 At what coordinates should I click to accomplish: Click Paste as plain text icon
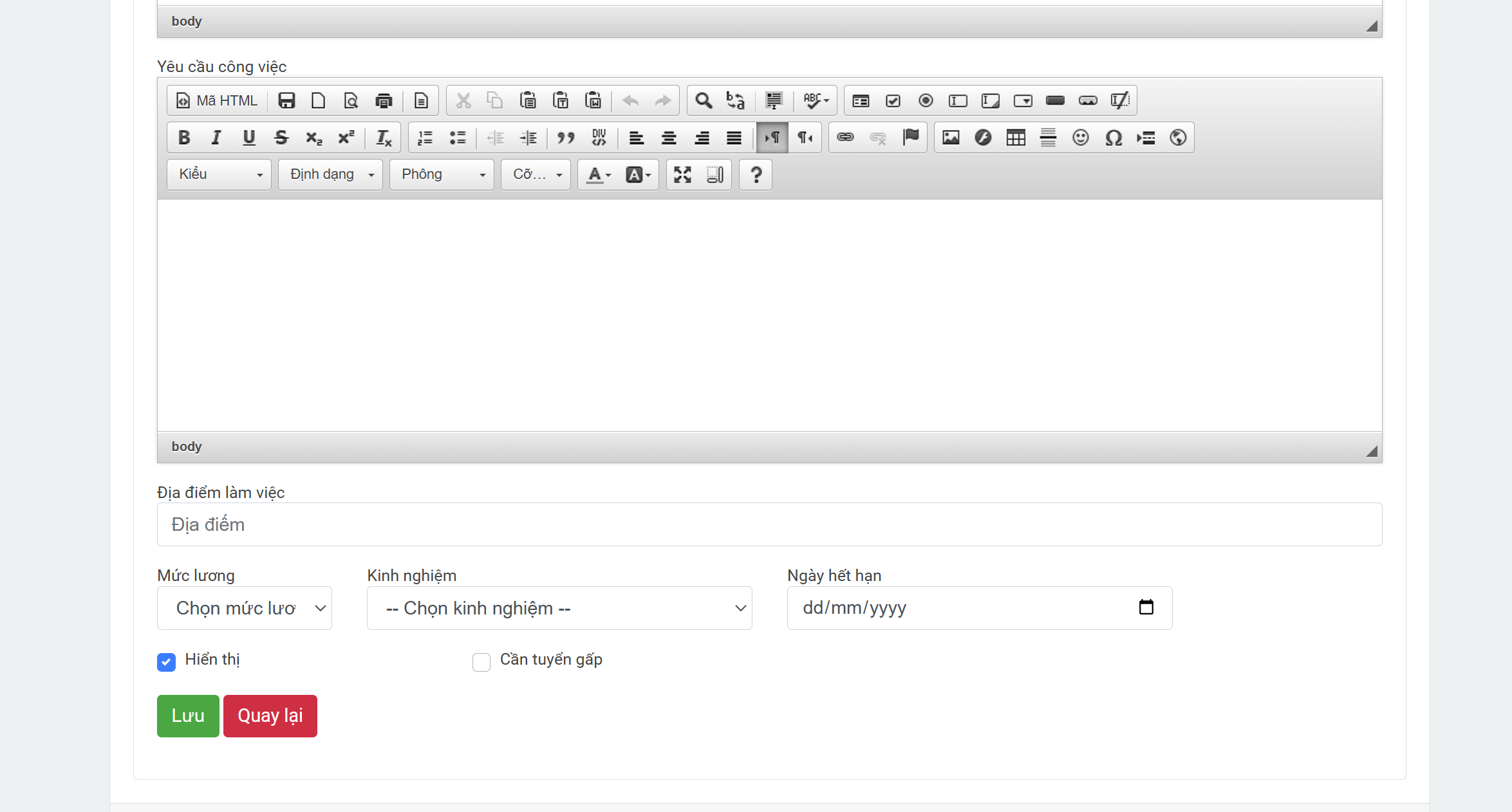coord(561,101)
